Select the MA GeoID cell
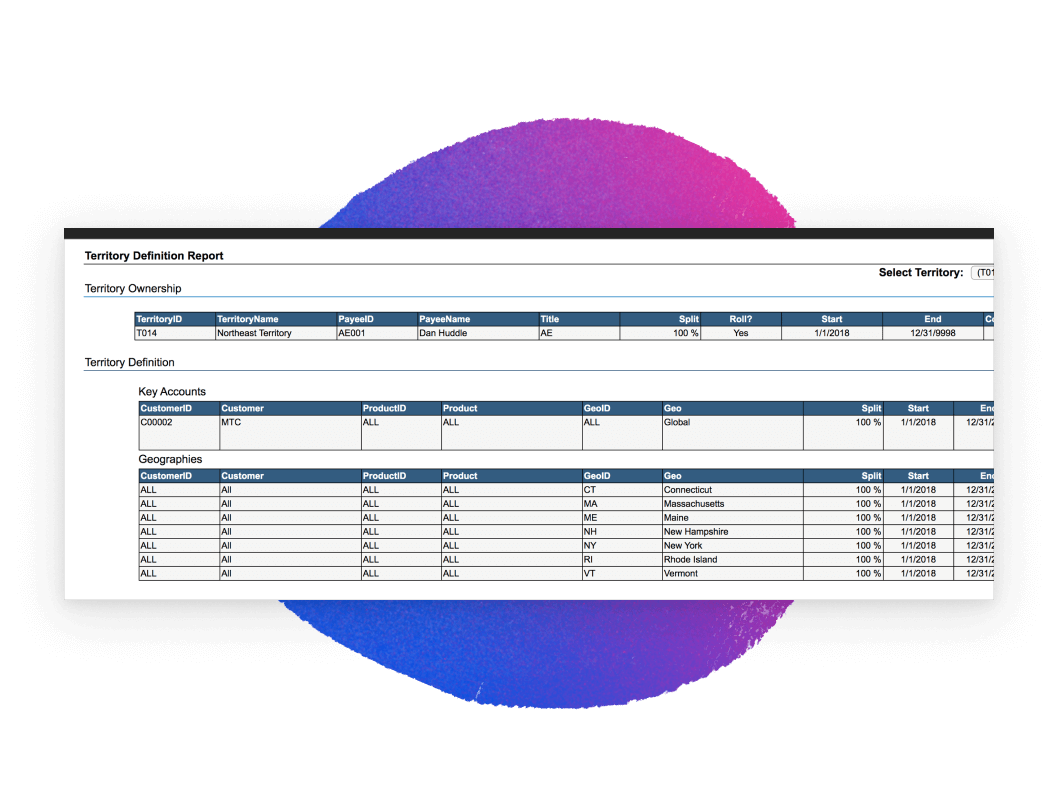The height and width of the screenshot is (807, 1058). click(622, 504)
